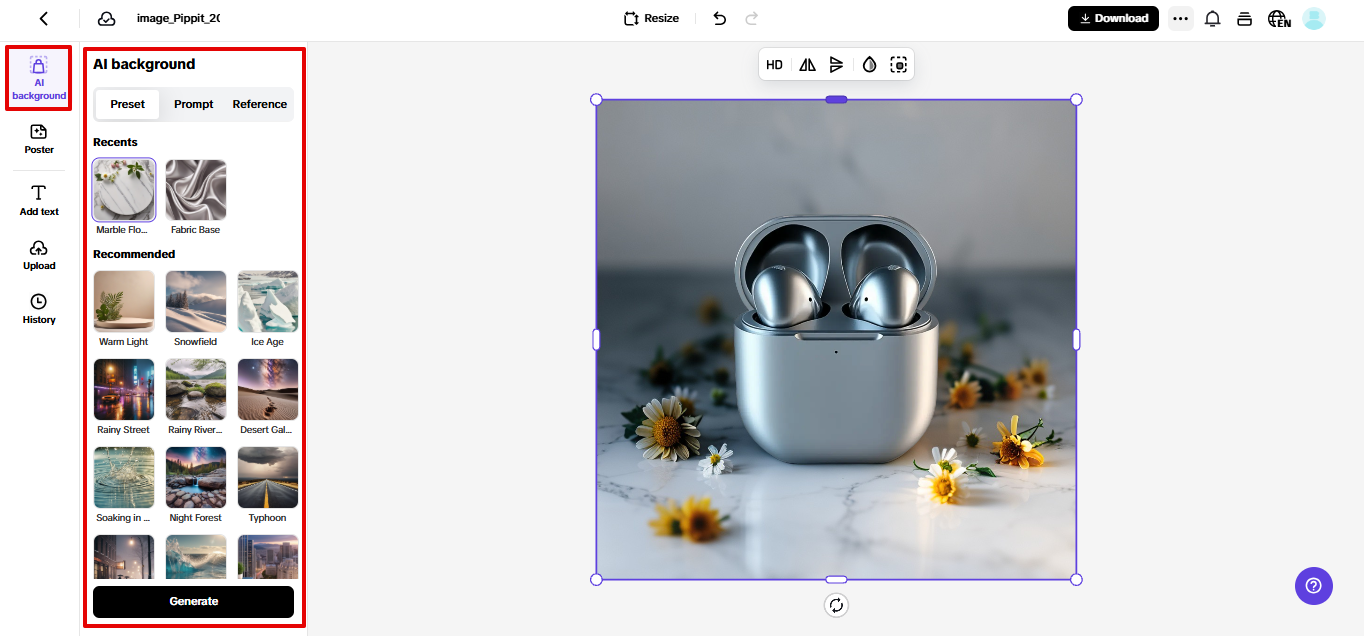Select the Poster tool in the sidebar
This screenshot has height=636, width=1364.
pyautogui.click(x=38, y=138)
